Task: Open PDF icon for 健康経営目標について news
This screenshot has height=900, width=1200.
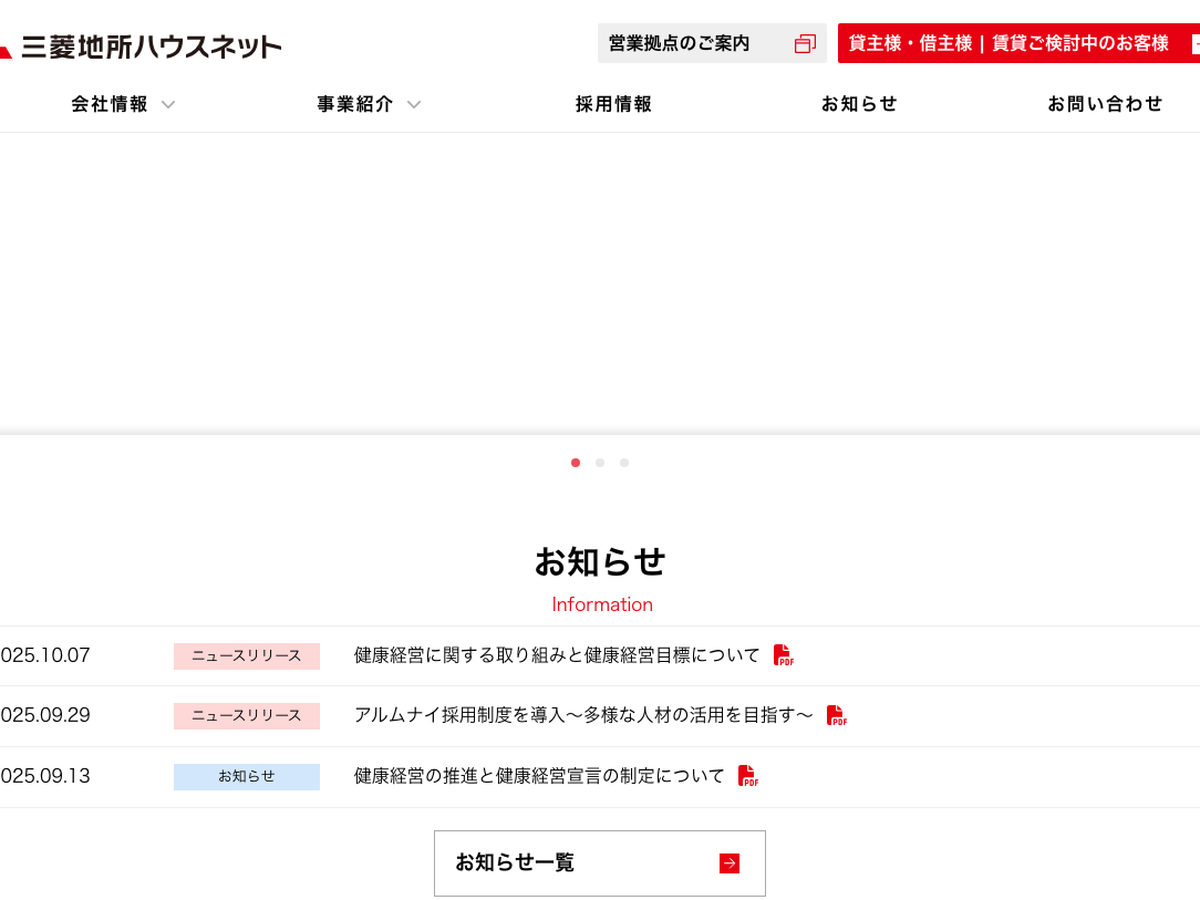Action: point(783,656)
